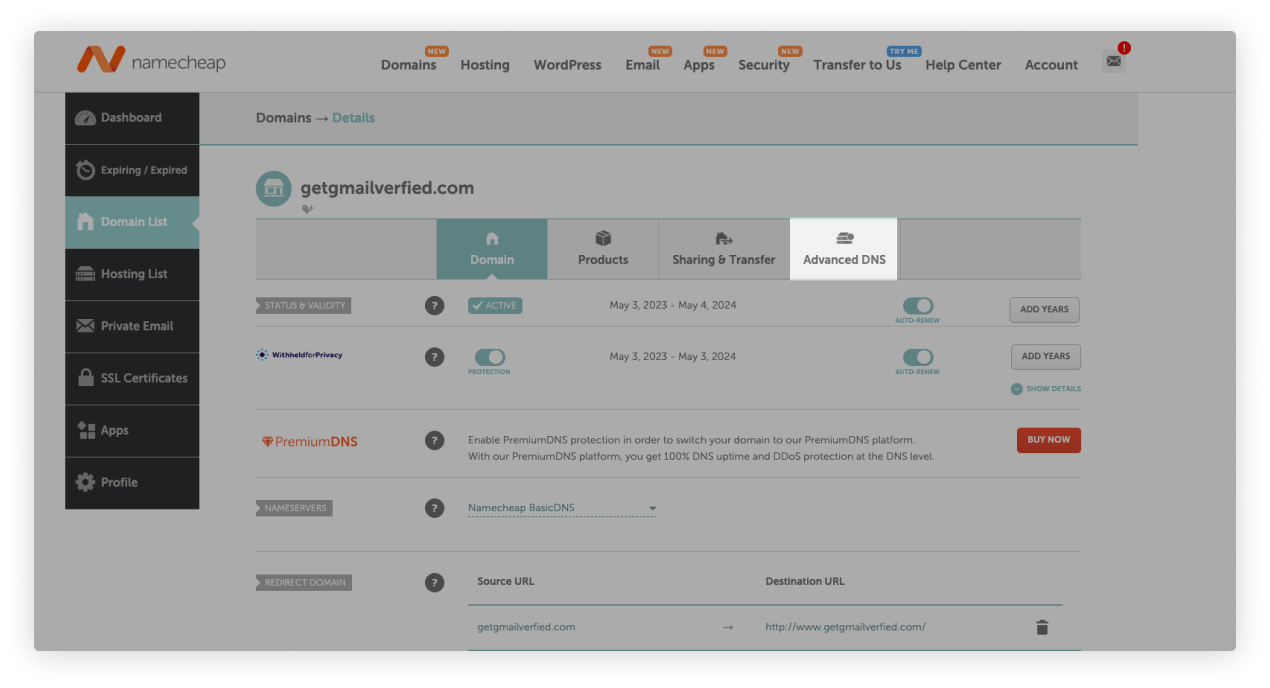Click the Dashboard gauge icon

point(86,118)
